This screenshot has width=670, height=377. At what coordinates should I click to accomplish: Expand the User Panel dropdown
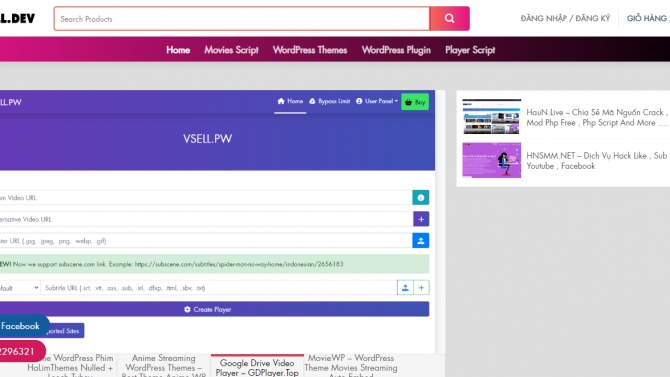[376, 101]
